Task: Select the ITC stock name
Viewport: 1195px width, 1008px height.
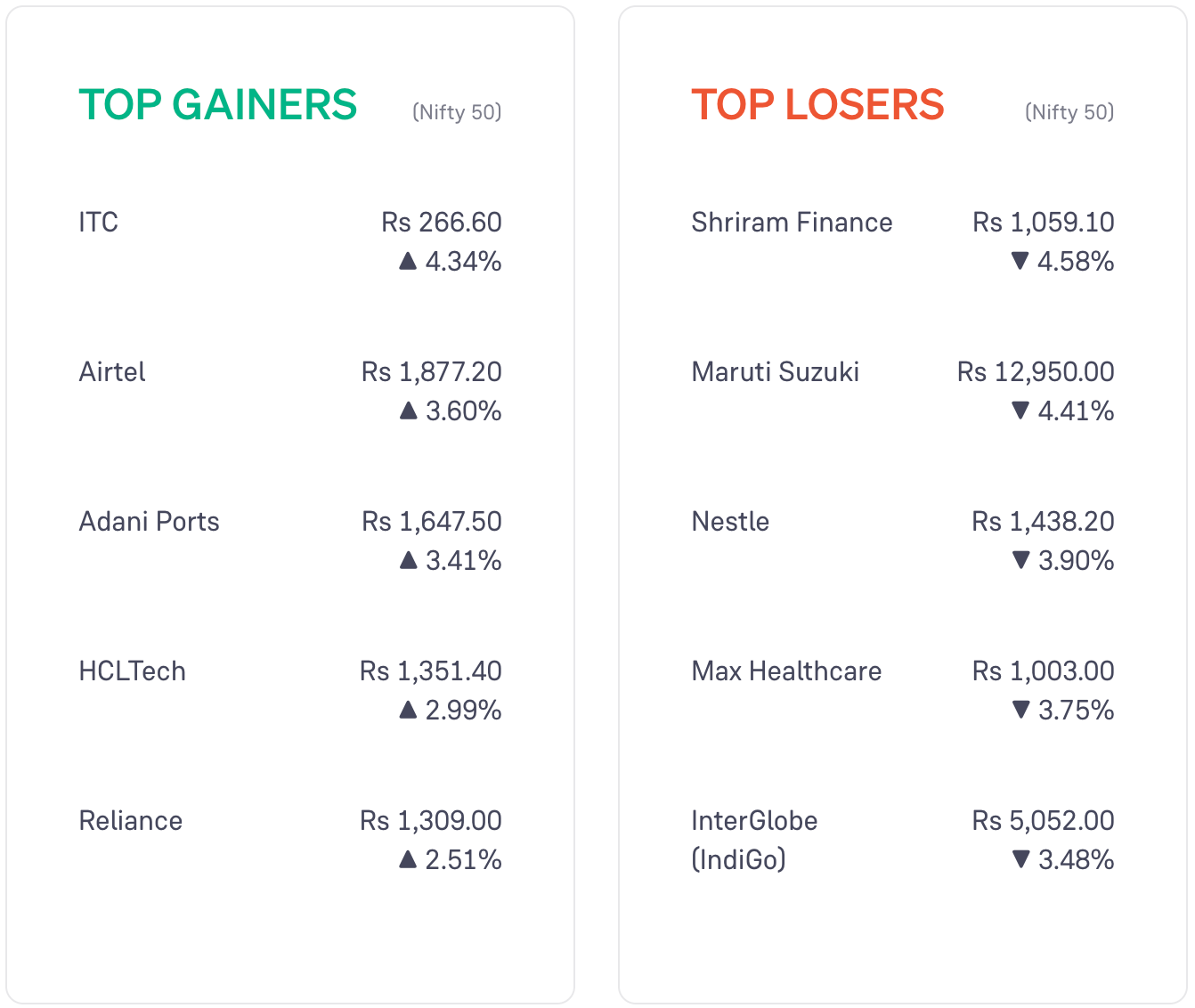Action: [x=98, y=222]
